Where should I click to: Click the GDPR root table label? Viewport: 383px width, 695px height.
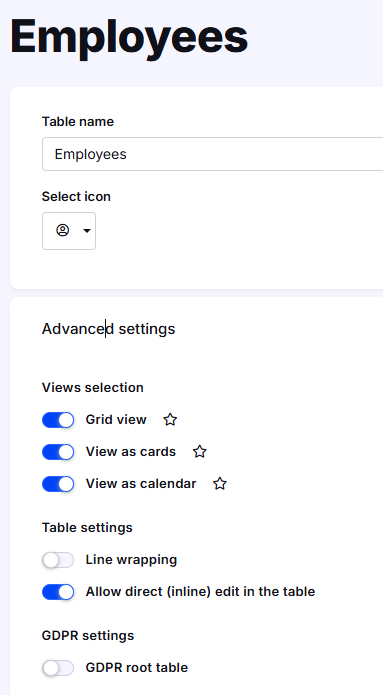pyautogui.click(x=137, y=668)
